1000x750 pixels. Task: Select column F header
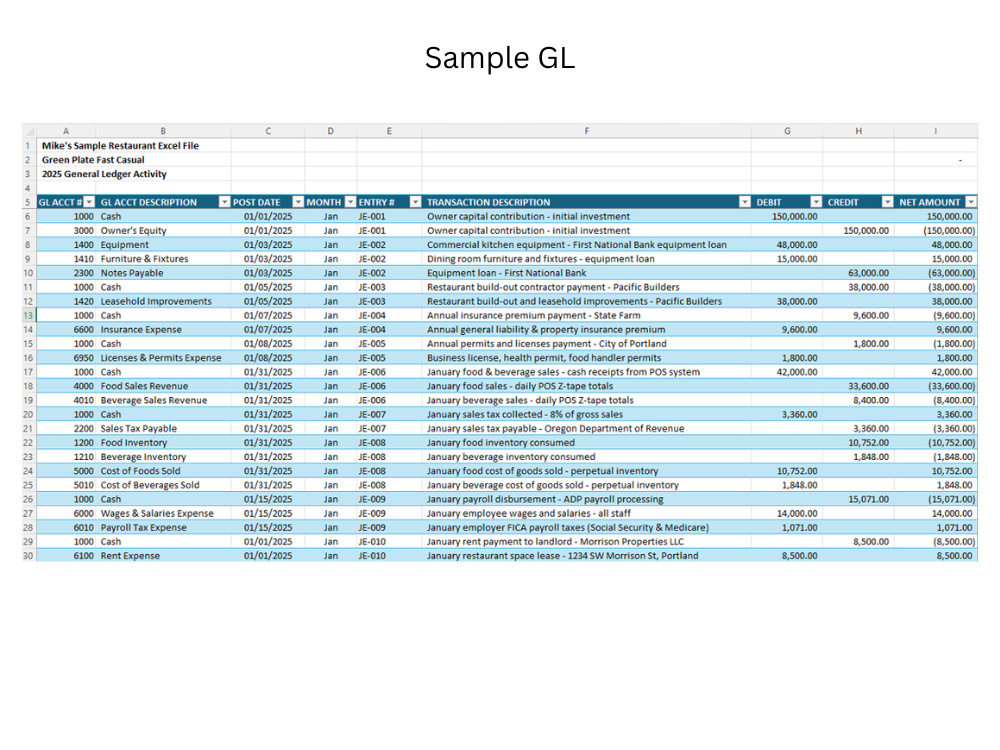[x=587, y=131]
